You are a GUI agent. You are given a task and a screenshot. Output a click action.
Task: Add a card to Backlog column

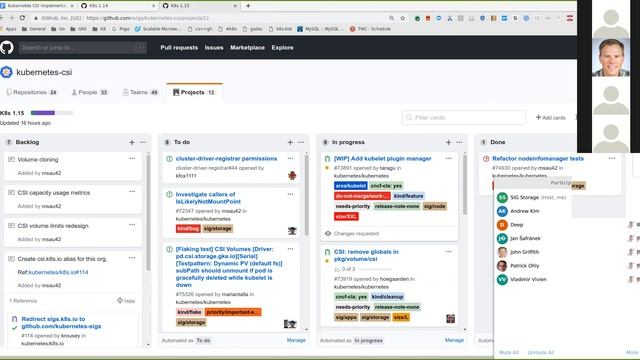click(132, 142)
